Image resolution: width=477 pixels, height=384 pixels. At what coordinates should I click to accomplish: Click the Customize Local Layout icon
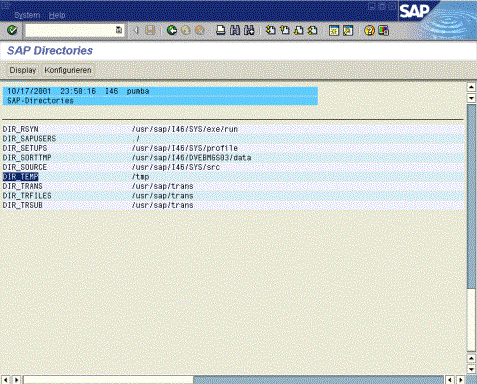[x=384, y=30]
